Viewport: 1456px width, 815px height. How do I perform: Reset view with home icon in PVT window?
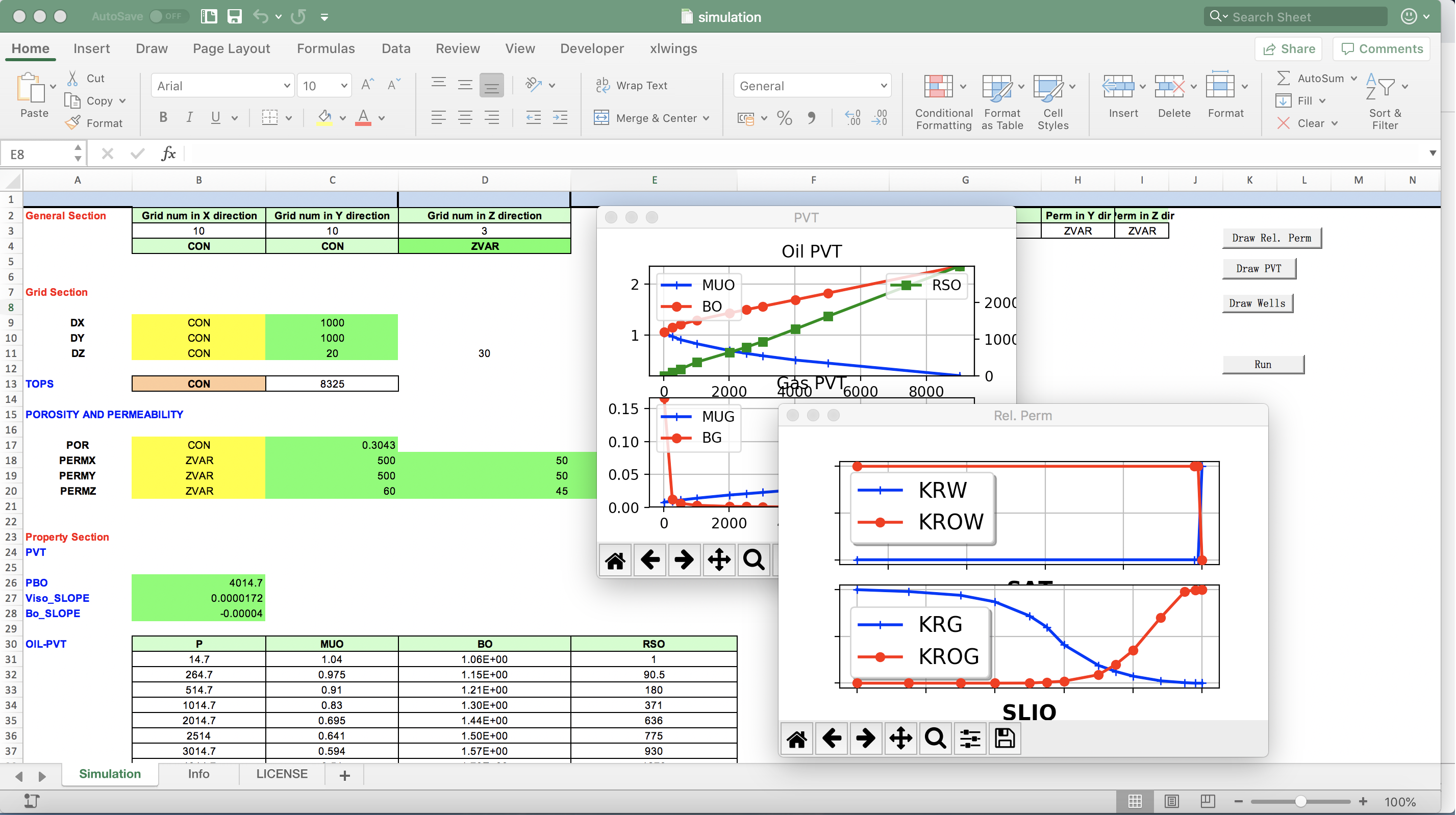point(615,560)
